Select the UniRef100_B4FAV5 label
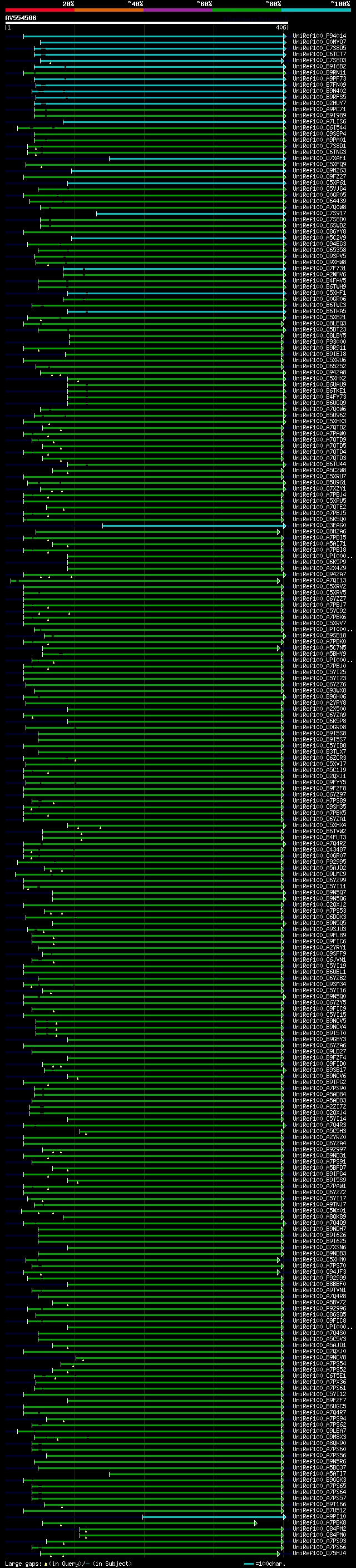The width and height of the screenshot is (356, 1568). coord(319,280)
